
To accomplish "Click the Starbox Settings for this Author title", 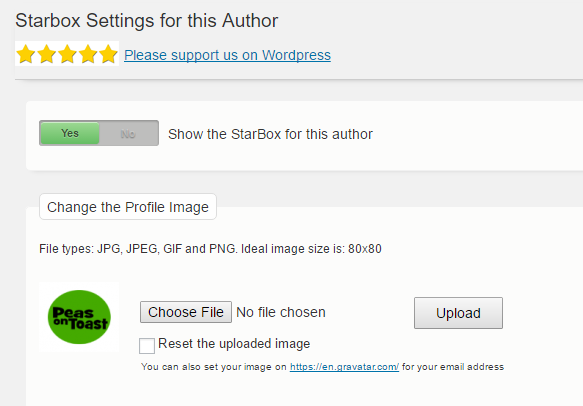I will click(146, 21).
